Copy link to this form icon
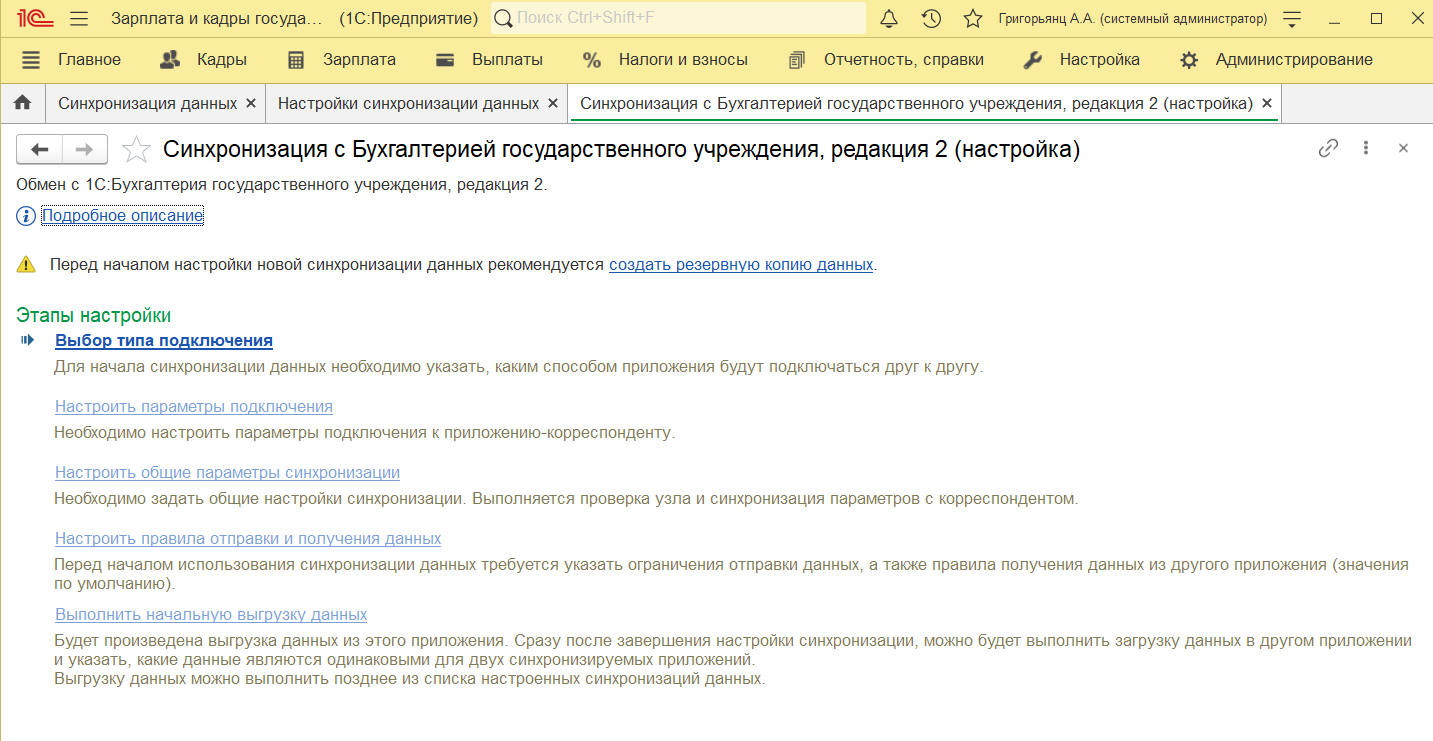Screen dimensions: 1433x741 click(1328, 148)
